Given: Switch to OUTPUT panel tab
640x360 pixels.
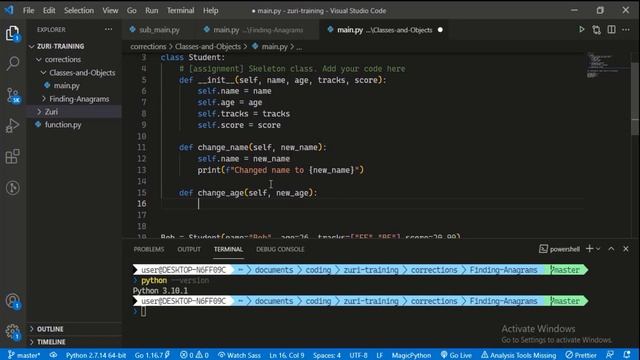Looking at the screenshot, I should pyautogui.click(x=189, y=249).
